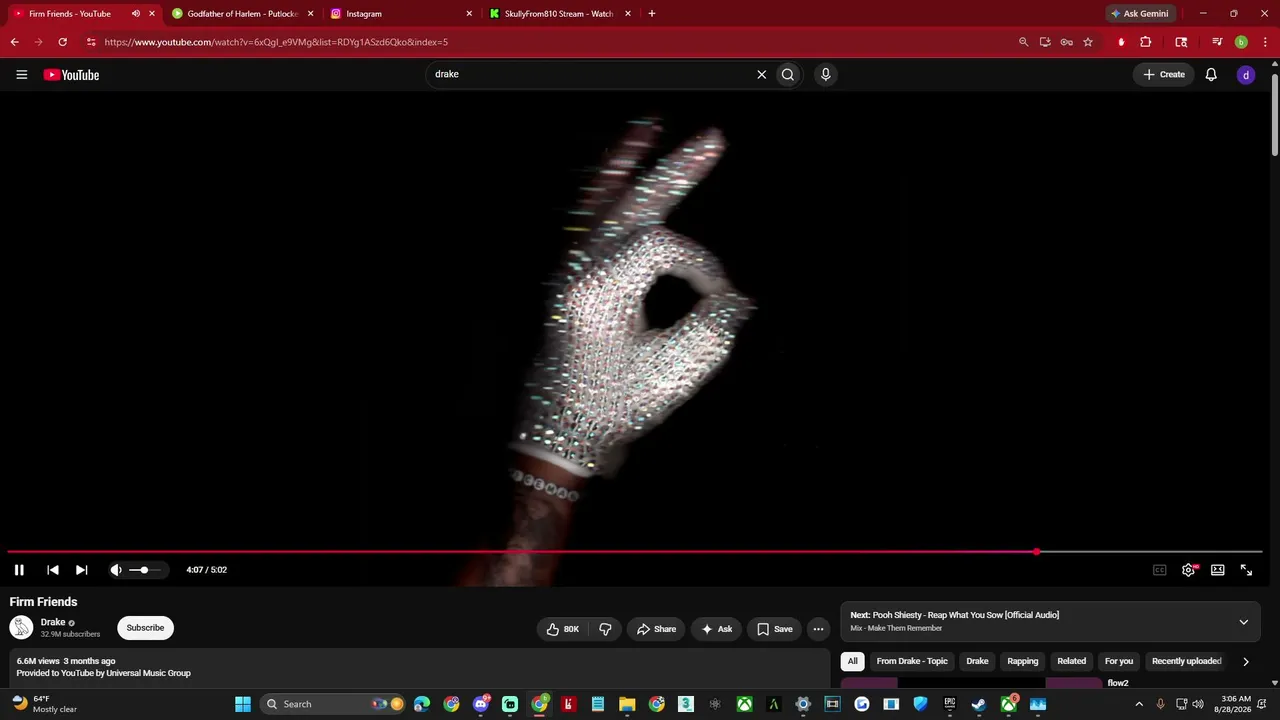Open the browser zoom magnifier icon

pyautogui.click(x=1023, y=42)
